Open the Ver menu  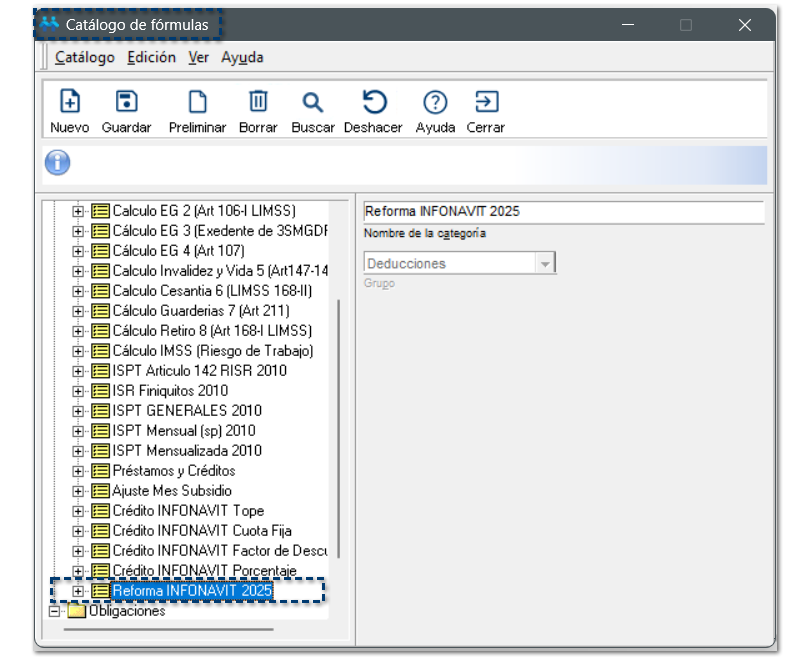(x=198, y=57)
